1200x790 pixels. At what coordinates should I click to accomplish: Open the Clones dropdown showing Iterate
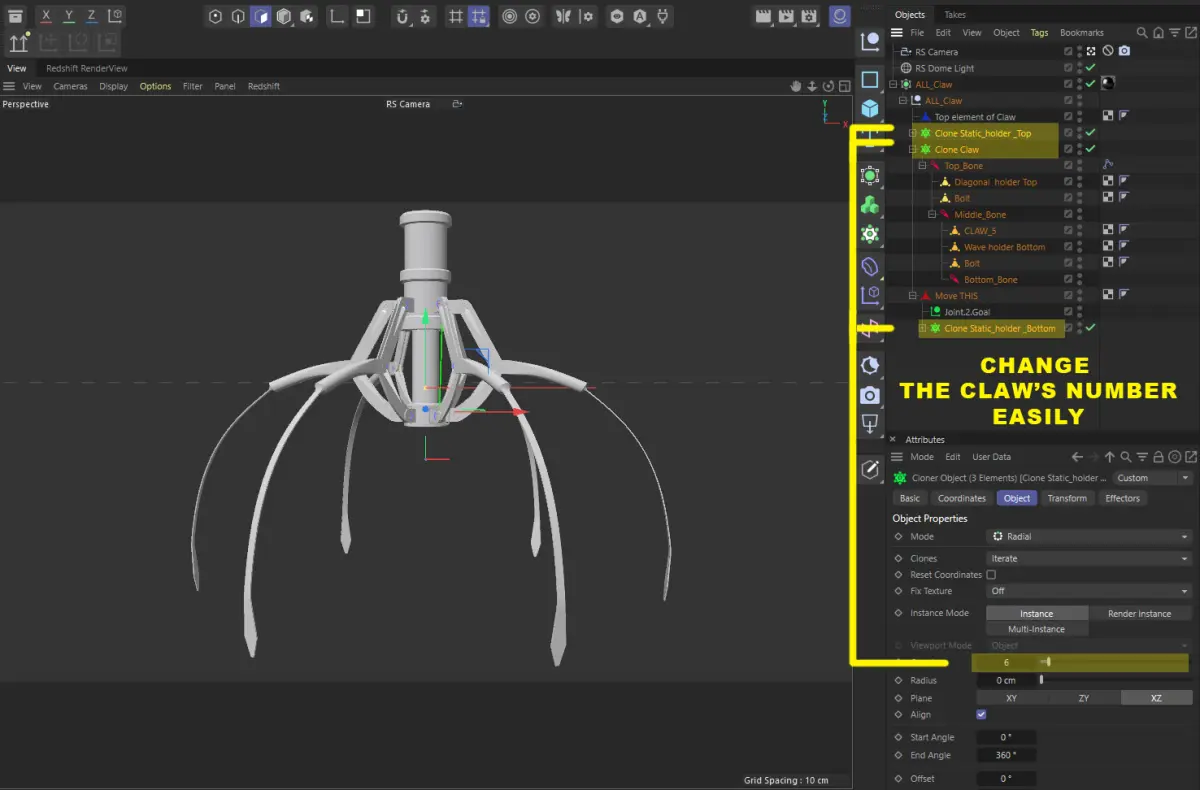pyautogui.click(x=1090, y=559)
